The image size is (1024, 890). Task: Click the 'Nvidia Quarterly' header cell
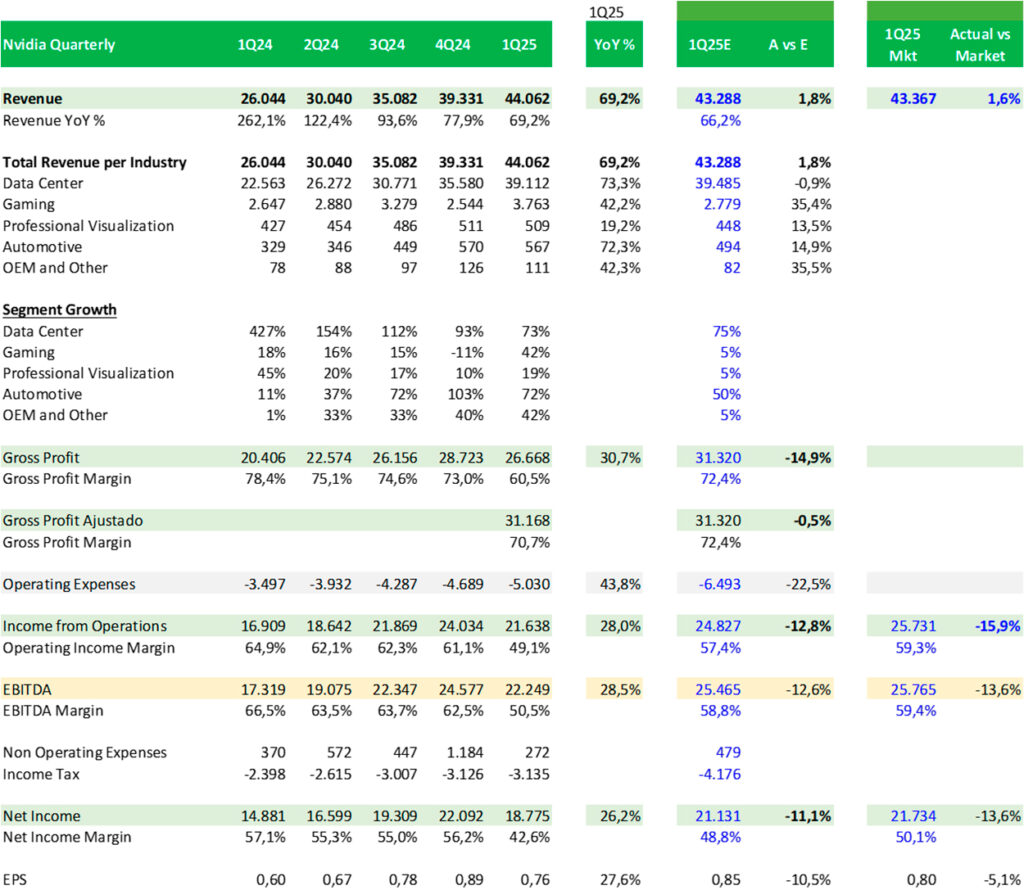click(x=59, y=45)
